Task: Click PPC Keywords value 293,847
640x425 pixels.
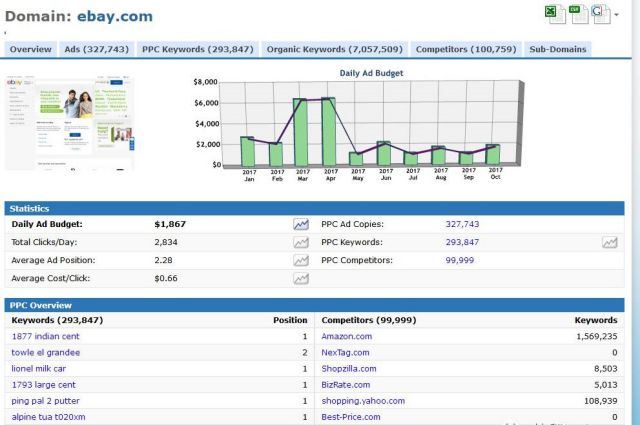Action: (x=462, y=242)
